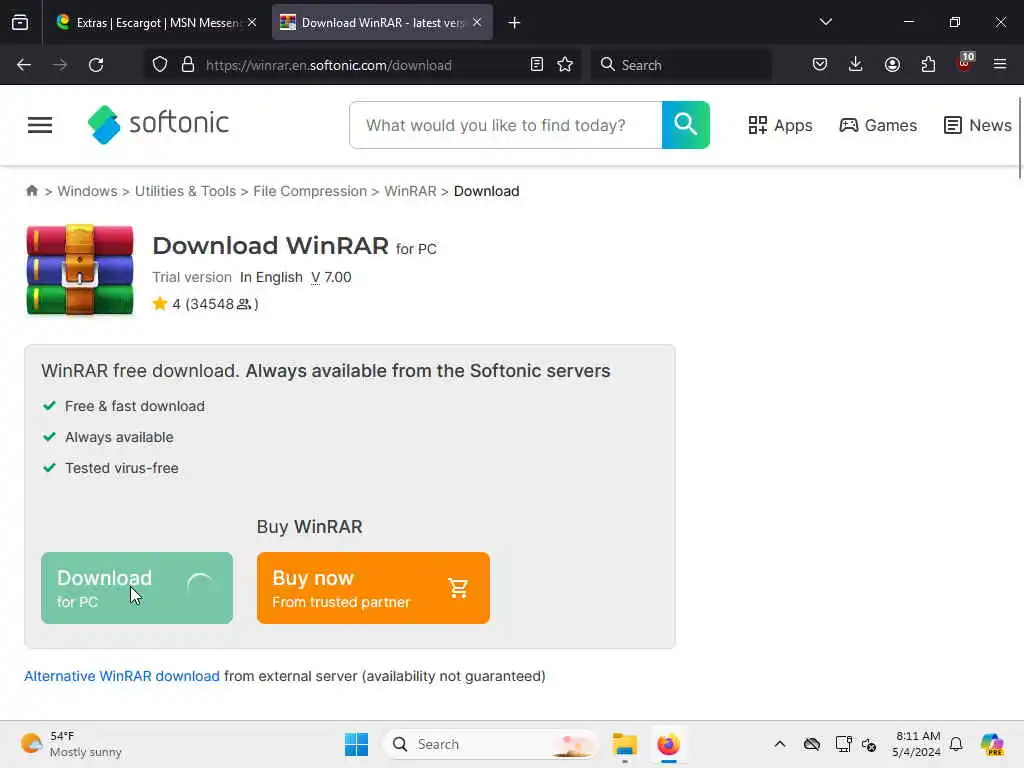1024x768 pixels.
Task: Open WinRAR breadcrumb link
Action: point(410,191)
